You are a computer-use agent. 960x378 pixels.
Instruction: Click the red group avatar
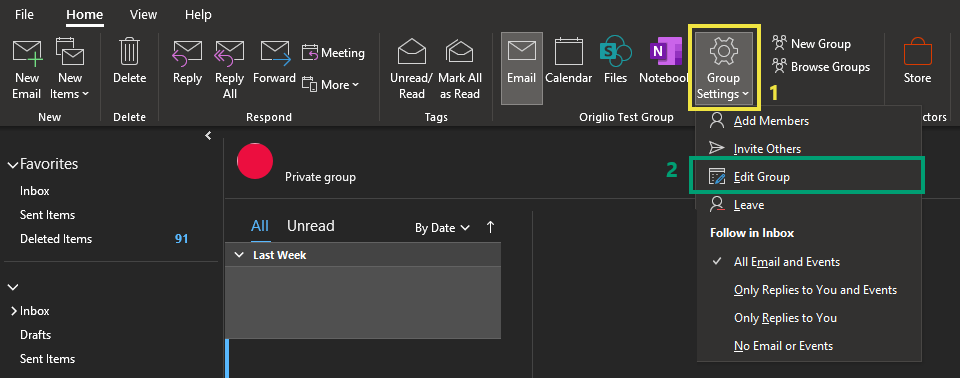[x=255, y=161]
